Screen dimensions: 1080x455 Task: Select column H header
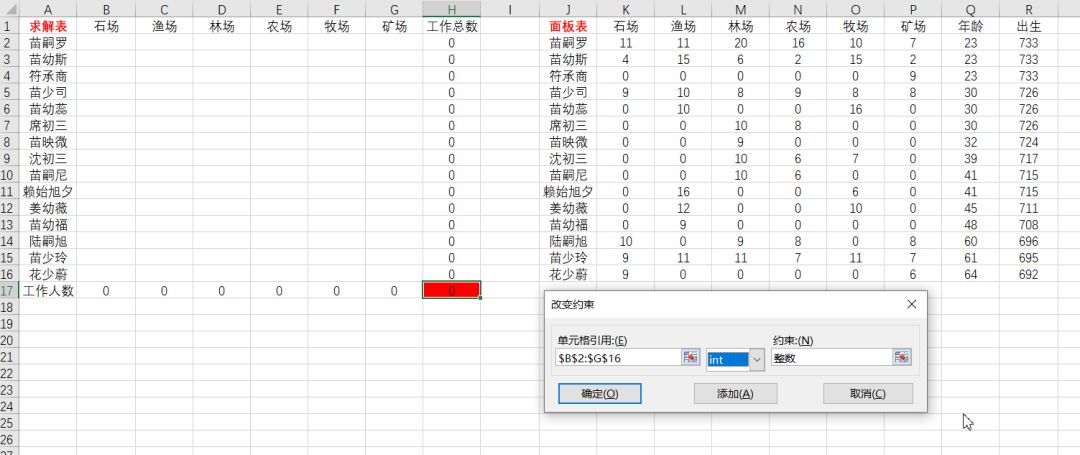451,9
